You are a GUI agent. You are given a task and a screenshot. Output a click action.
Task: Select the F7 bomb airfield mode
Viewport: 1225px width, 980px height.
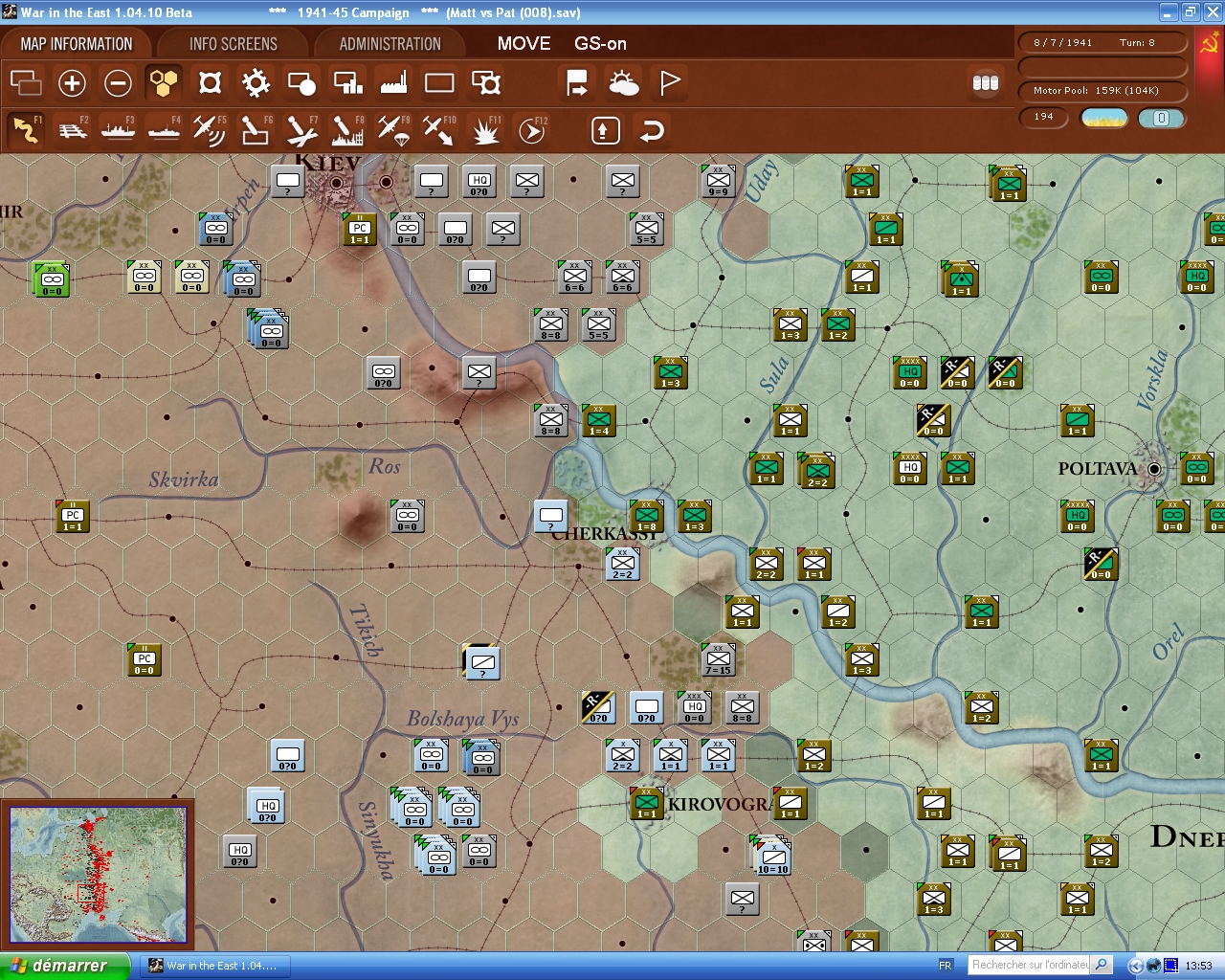tap(301, 130)
